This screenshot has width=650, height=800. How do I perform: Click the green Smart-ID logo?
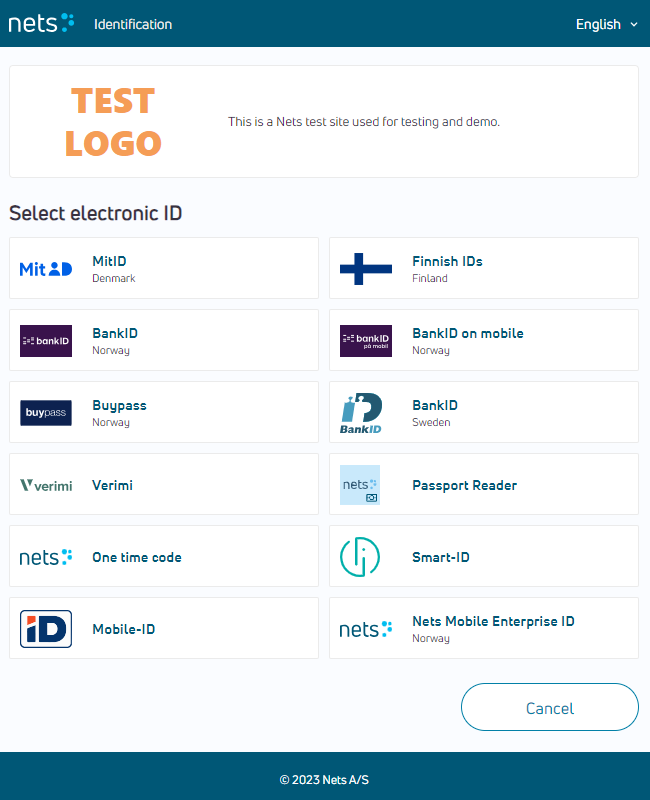tap(360, 557)
